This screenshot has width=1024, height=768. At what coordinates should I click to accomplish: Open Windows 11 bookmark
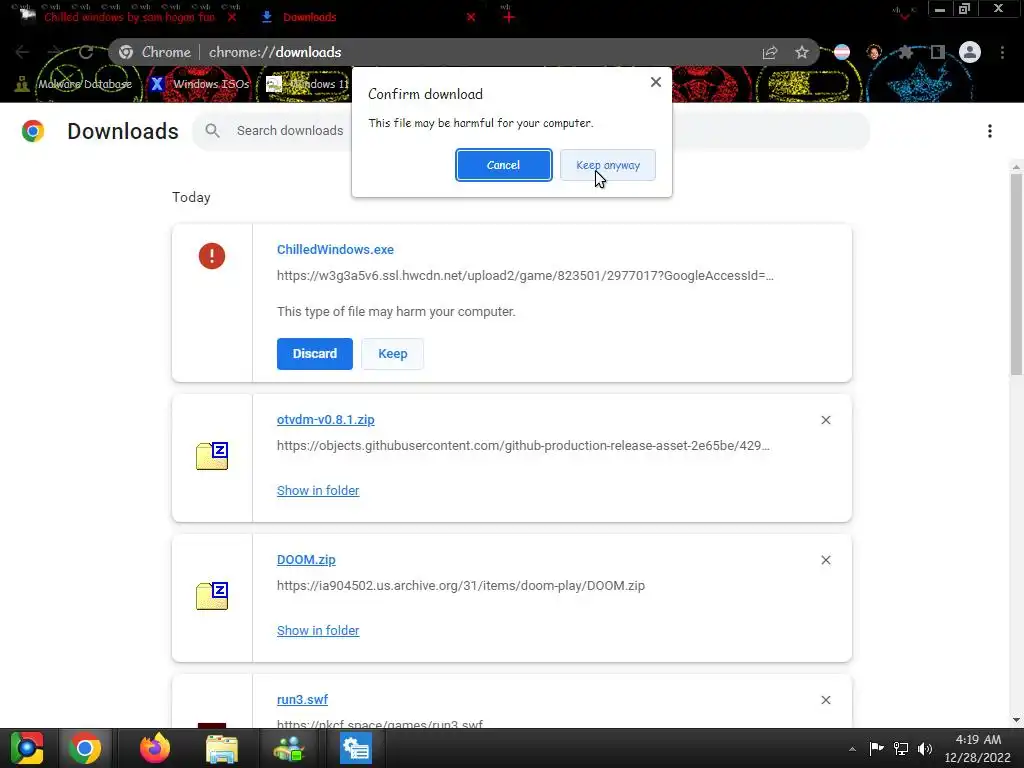[x=309, y=84]
